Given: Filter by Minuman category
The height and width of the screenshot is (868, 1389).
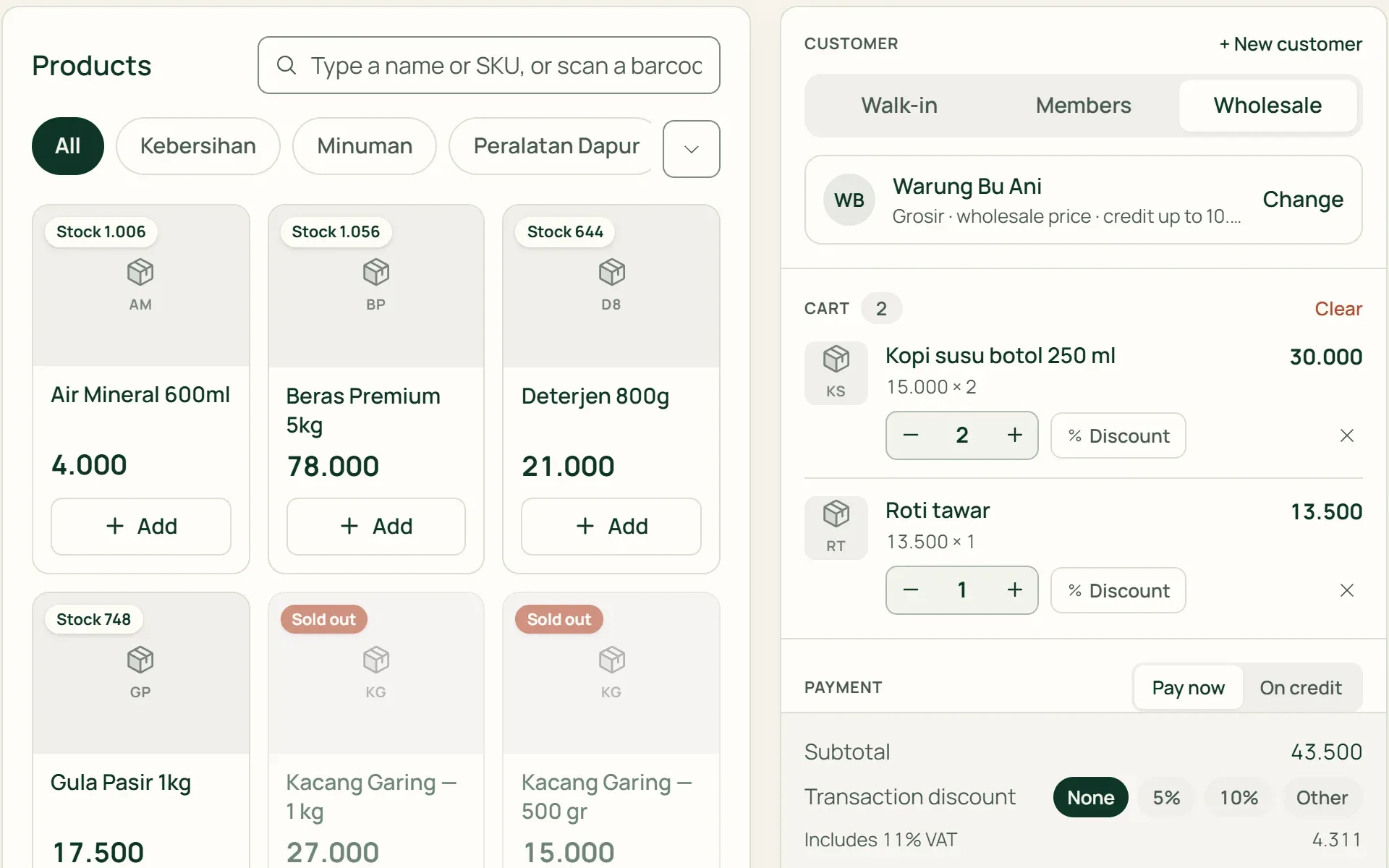Looking at the screenshot, I should [365, 146].
